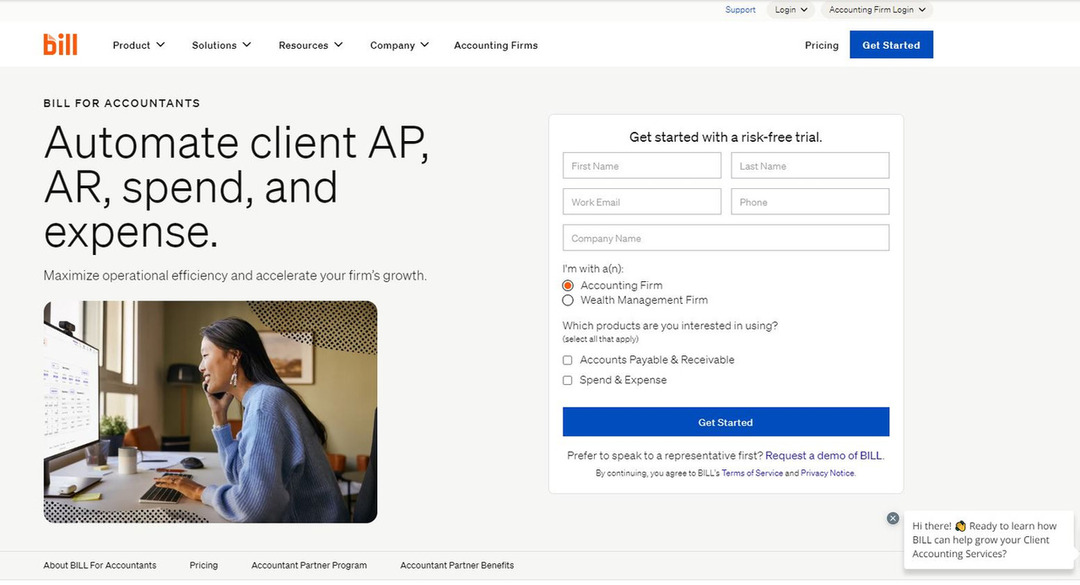Tick the Spend & Expense checkbox

568,380
